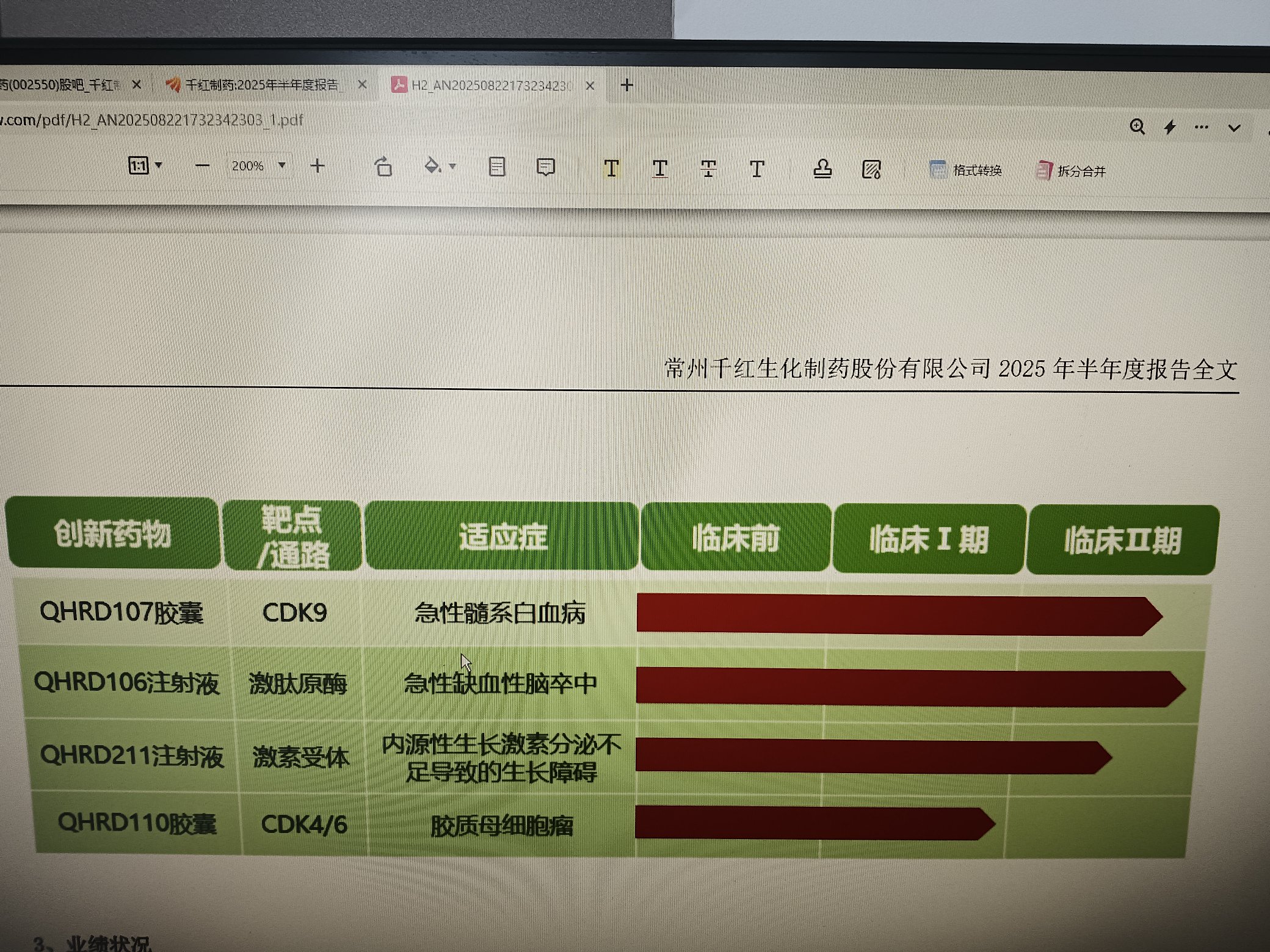
Task: Click the QHRD107胶囊 table cell
Action: point(121,612)
